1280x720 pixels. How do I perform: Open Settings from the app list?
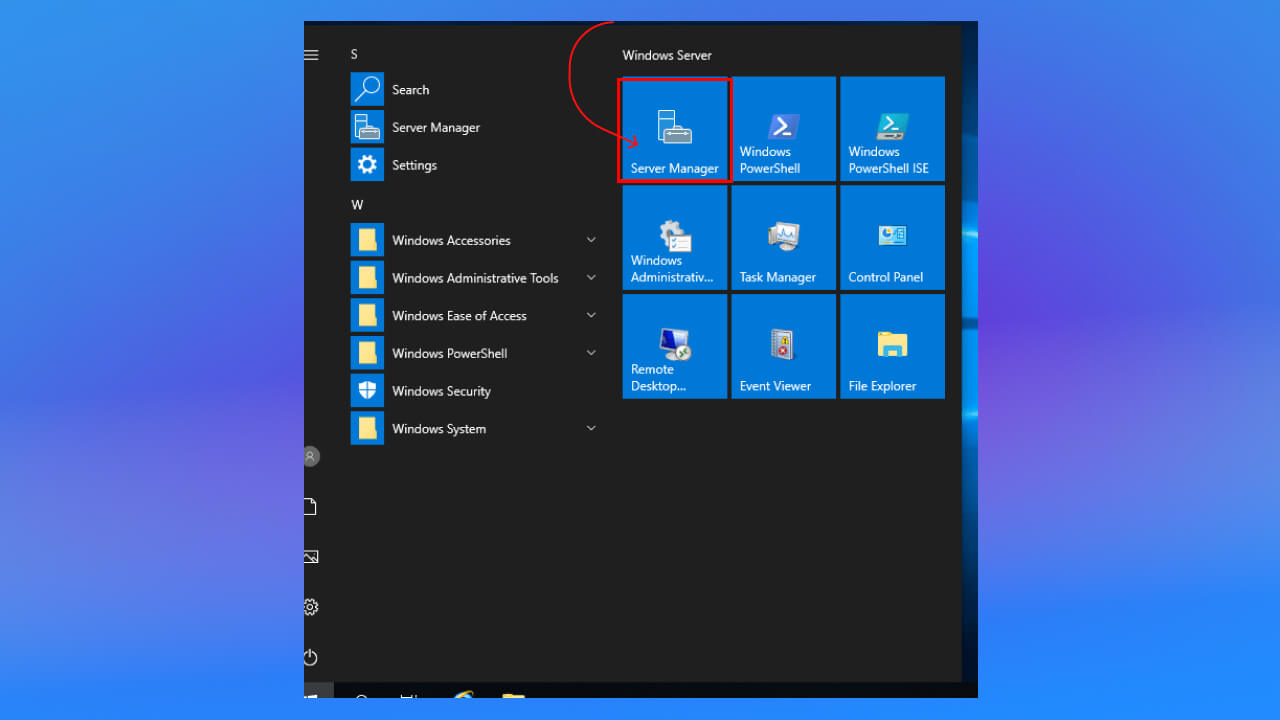[x=475, y=165]
